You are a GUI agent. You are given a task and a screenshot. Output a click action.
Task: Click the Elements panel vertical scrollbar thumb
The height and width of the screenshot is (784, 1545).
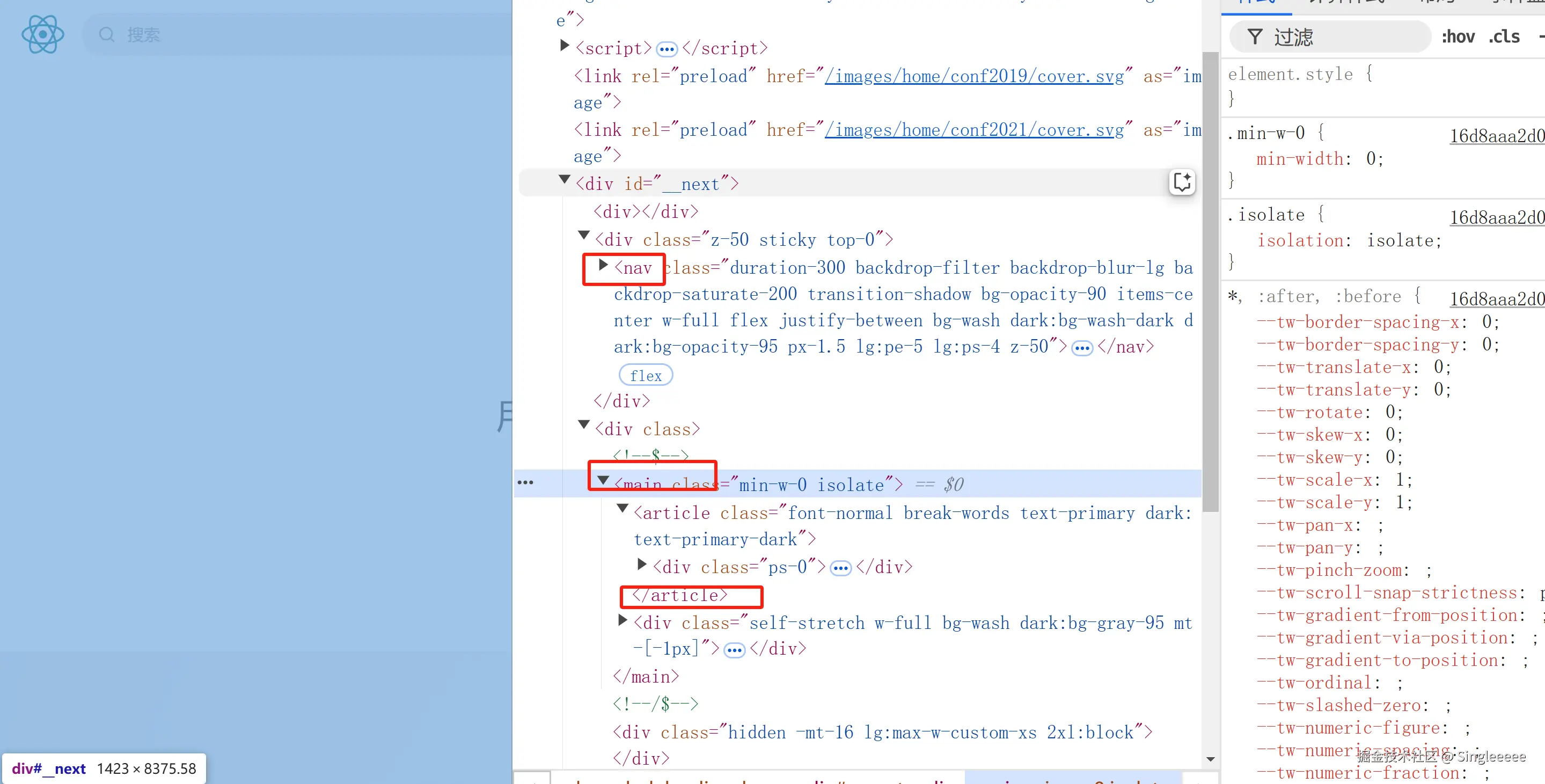1210,282
